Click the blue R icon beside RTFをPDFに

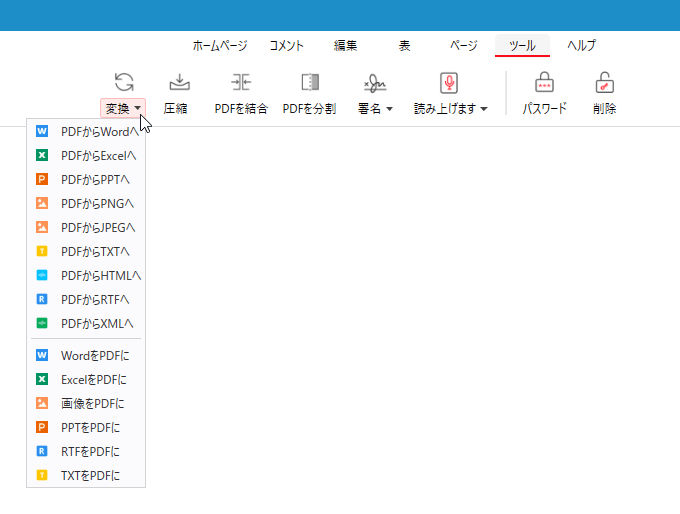42,452
